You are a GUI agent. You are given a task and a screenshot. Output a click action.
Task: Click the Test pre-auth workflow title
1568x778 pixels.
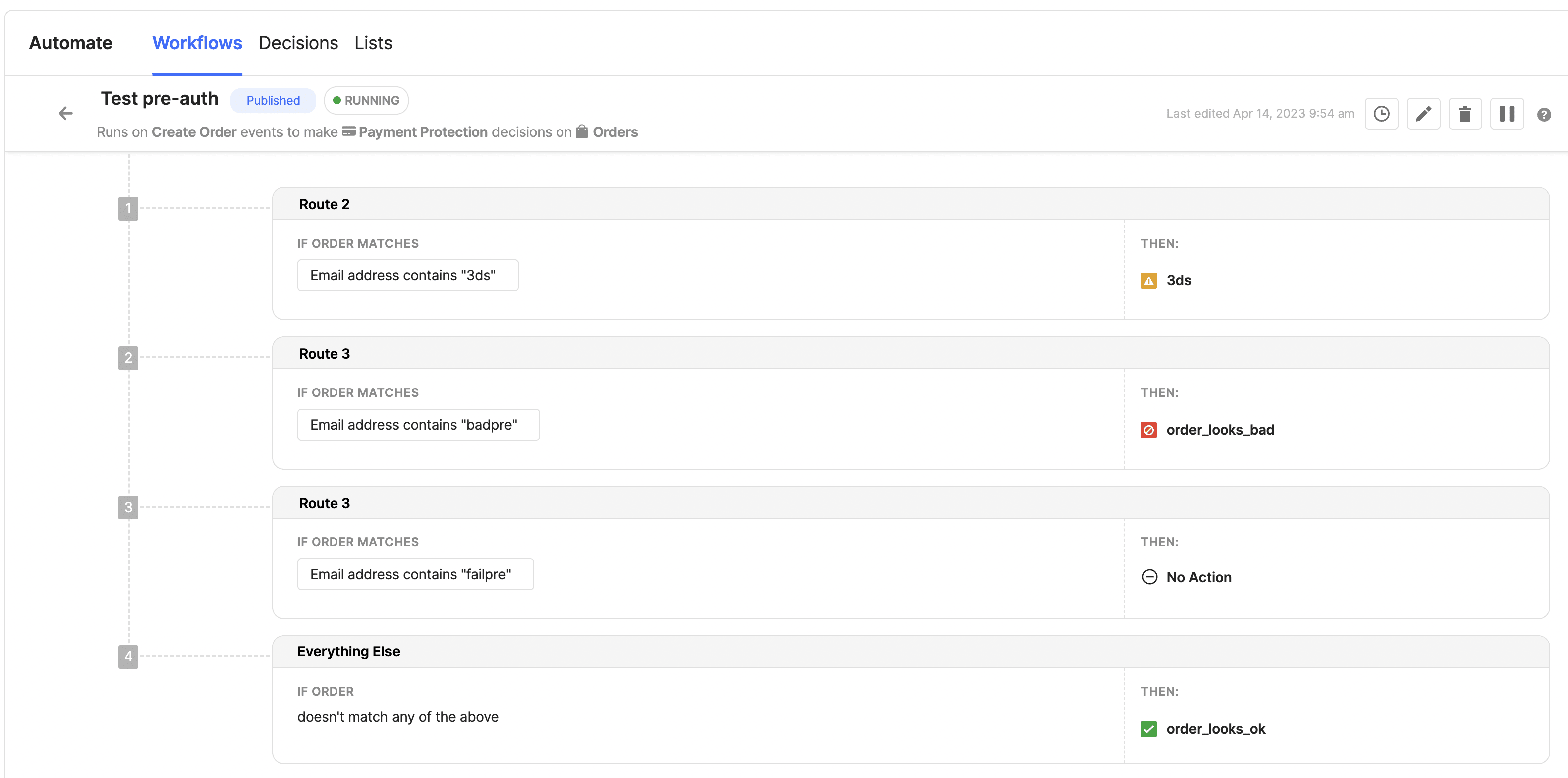[x=159, y=99]
